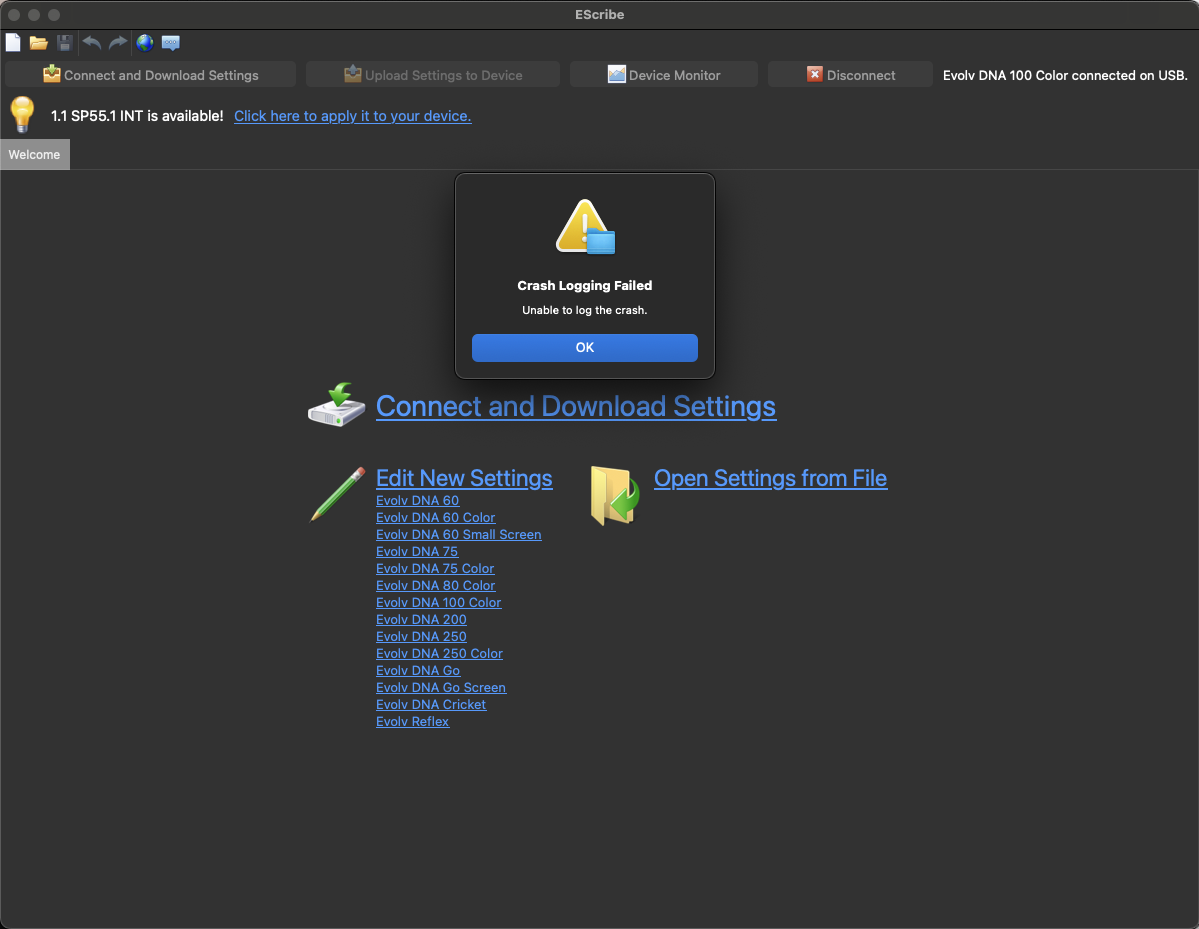Open file using the folder toolbar icon
Viewport: 1199px width, 929px height.
tap(39, 43)
